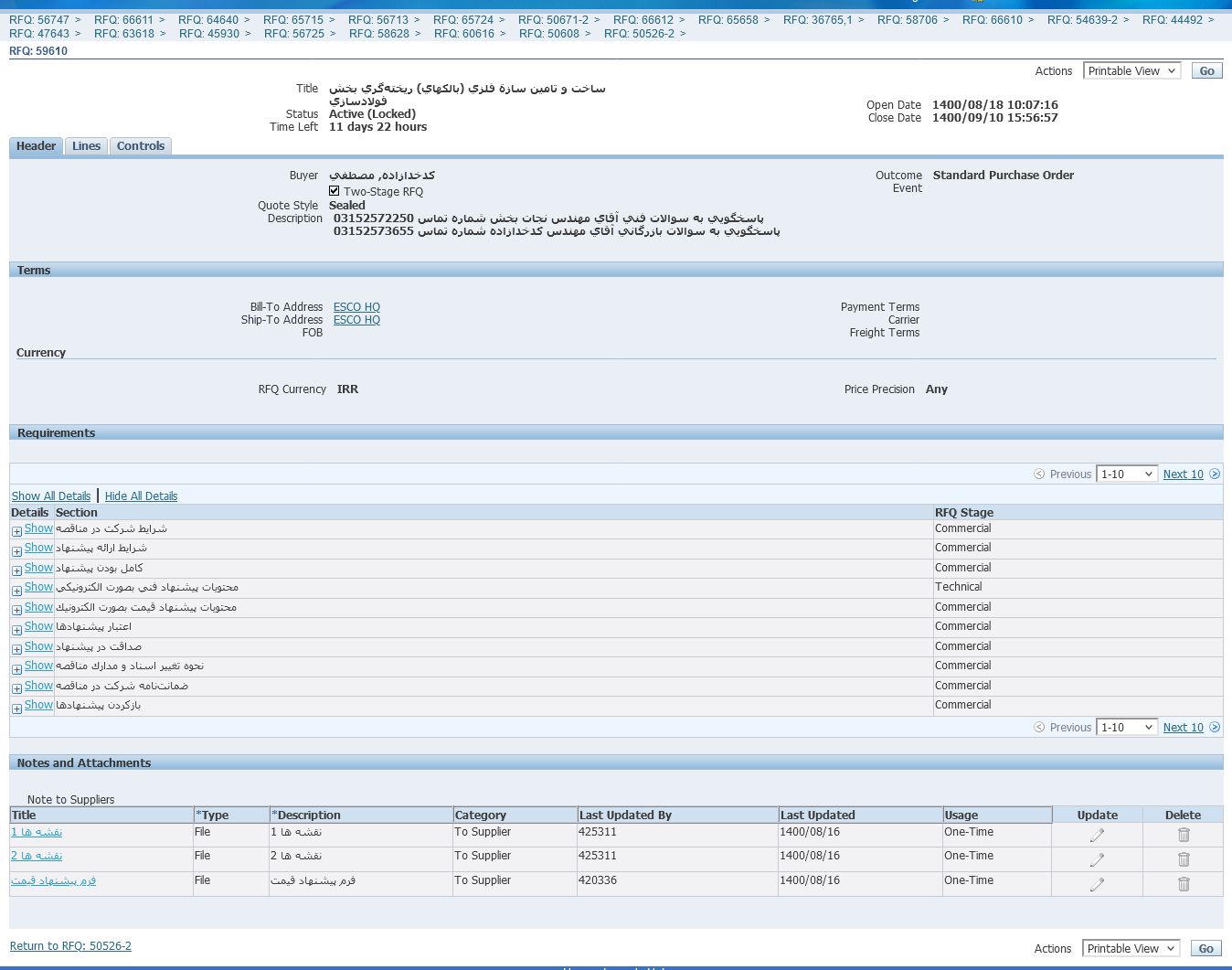The image size is (1232, 970).
Task: Click top Next arrow icon in Requirements
Action: click(1215, 474)
